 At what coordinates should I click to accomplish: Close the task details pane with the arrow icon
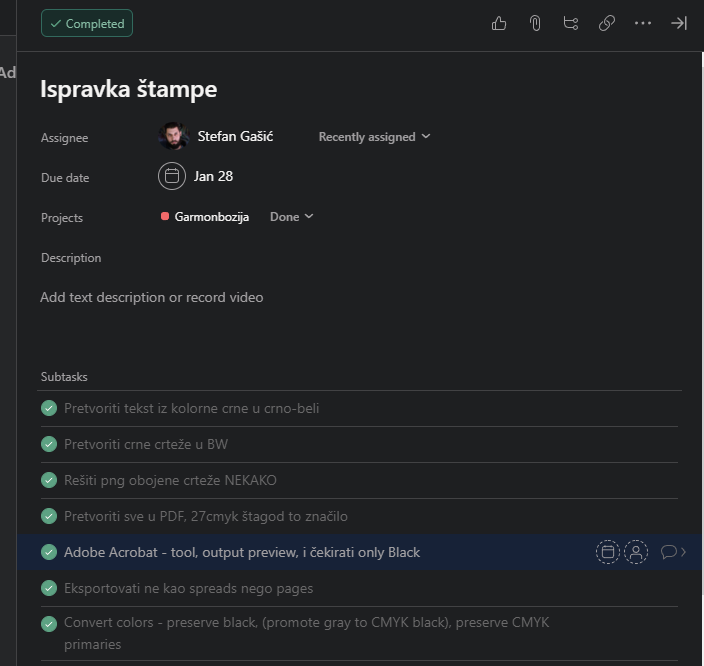point(679,23)
